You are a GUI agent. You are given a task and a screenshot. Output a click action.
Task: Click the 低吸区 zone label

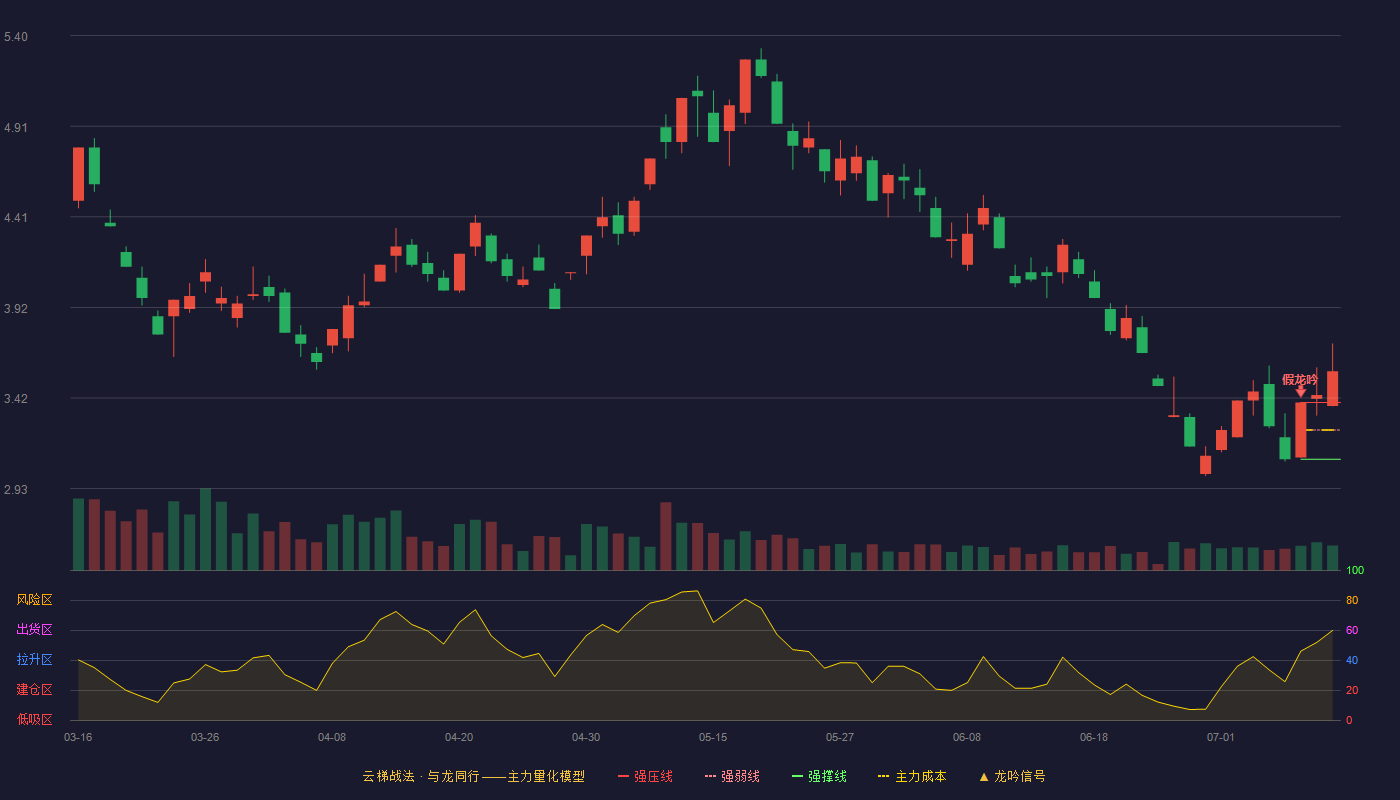34,720
